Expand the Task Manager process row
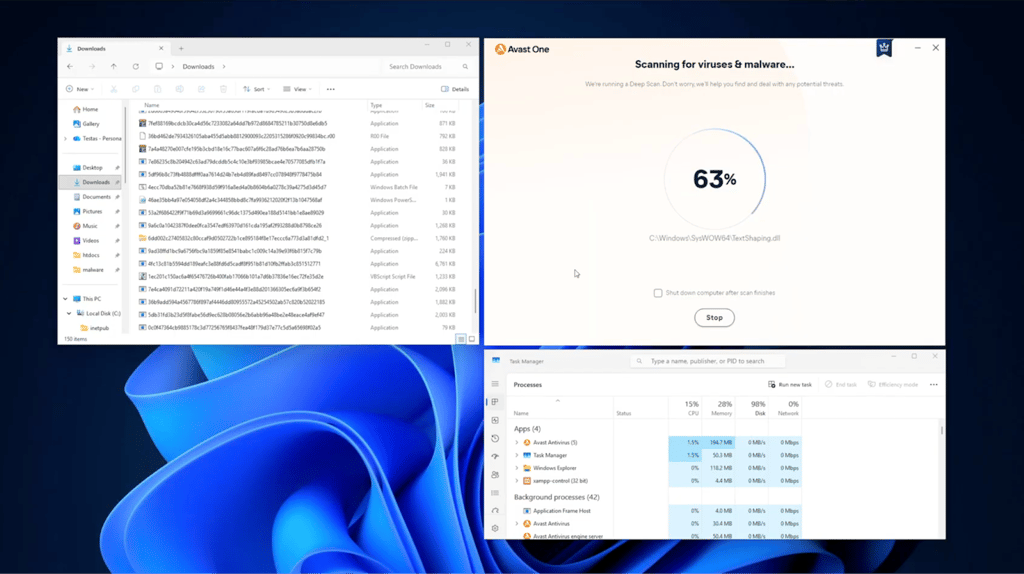 (x=517, y=455)
